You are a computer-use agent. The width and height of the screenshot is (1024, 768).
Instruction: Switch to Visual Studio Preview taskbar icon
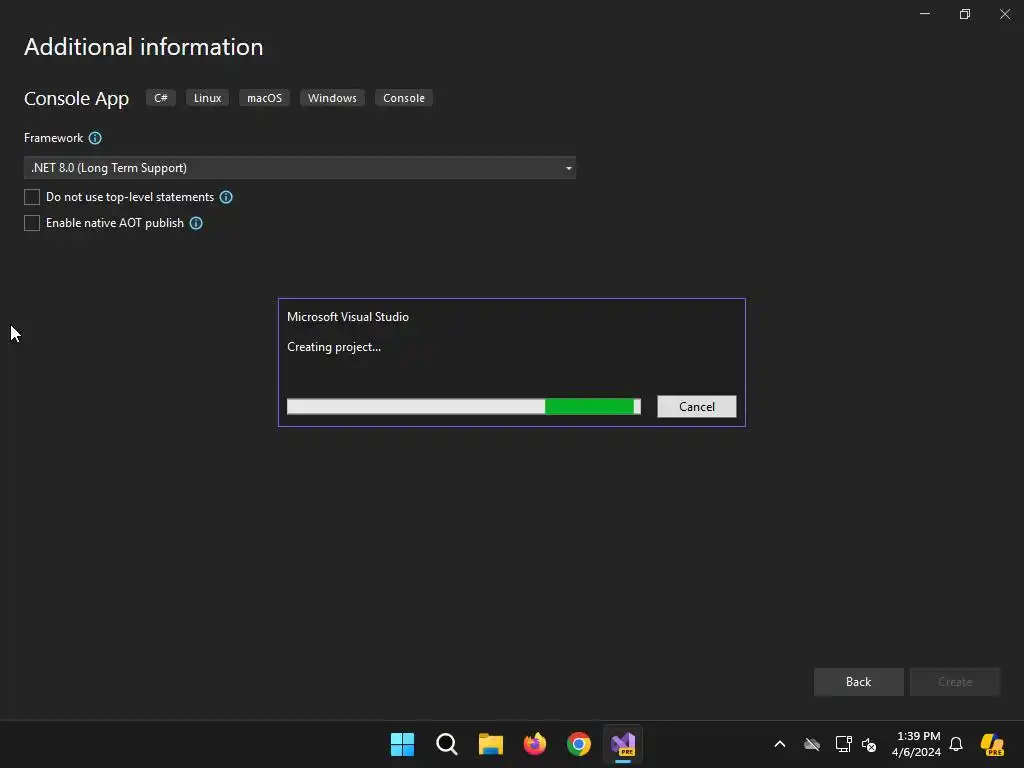point(623,744)
